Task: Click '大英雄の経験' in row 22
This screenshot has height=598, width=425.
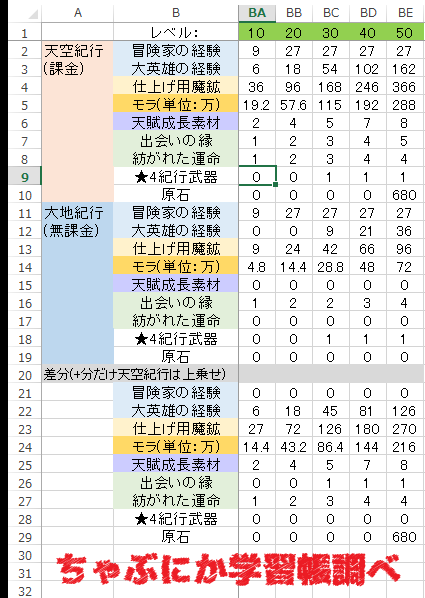Action: pos(176,411)
